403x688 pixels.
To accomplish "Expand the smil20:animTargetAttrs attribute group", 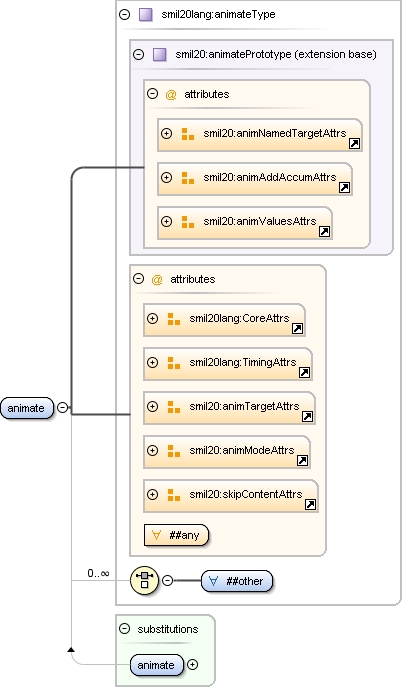I will pos(152,407).
